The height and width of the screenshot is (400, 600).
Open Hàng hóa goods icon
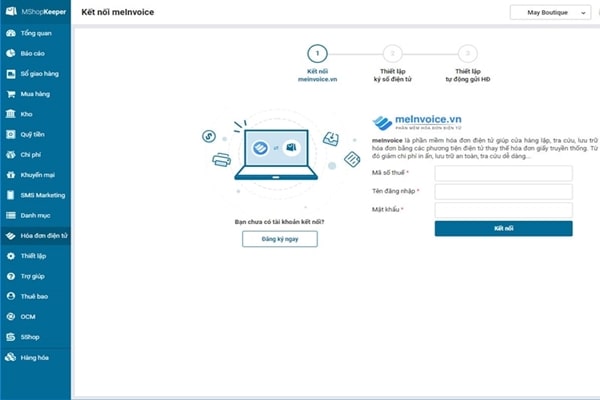pyautogui.click(x=11, y=357)
